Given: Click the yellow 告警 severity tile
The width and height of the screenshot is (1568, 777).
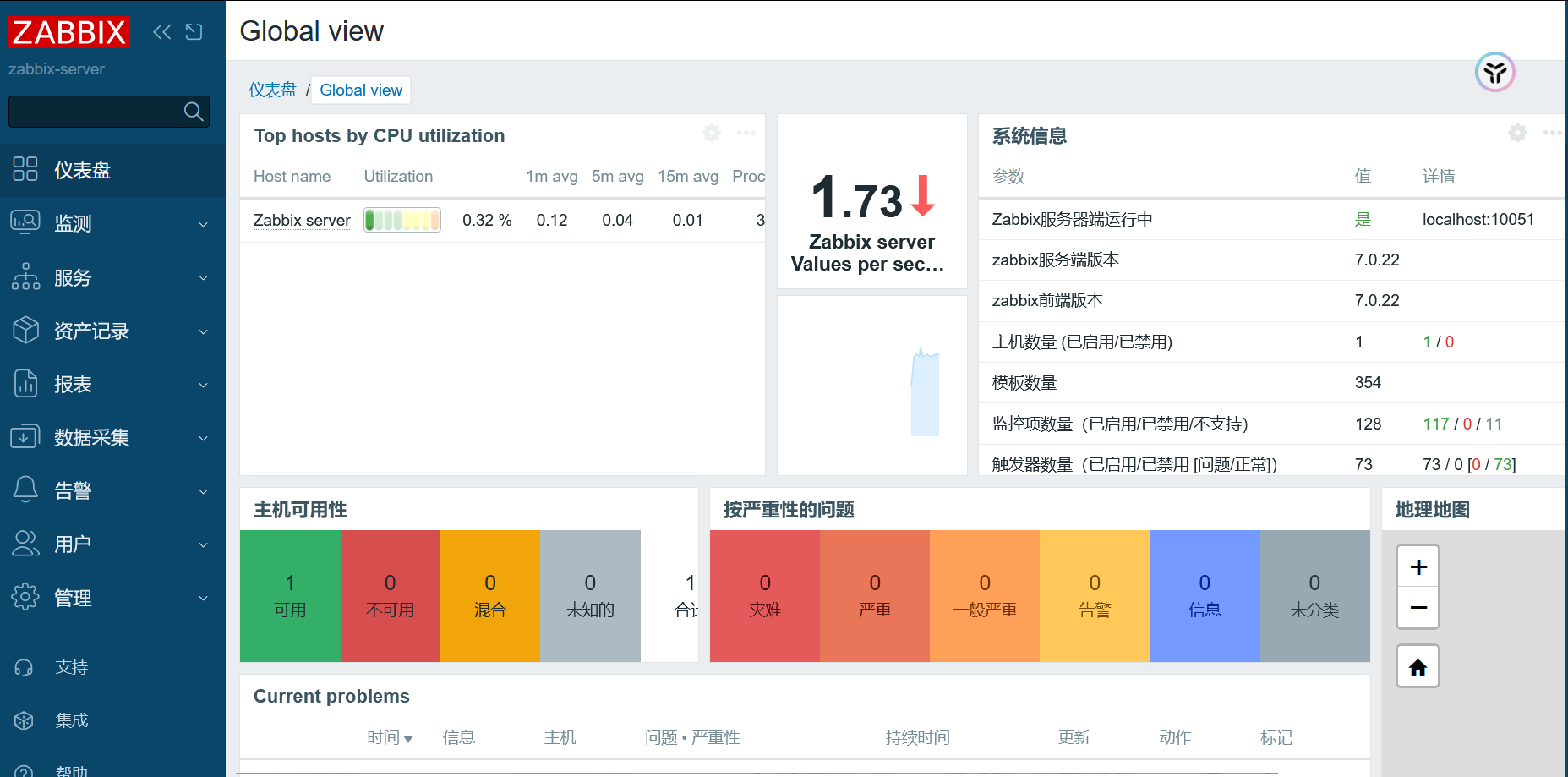Looking at the screenshot, I should 1095,596.
